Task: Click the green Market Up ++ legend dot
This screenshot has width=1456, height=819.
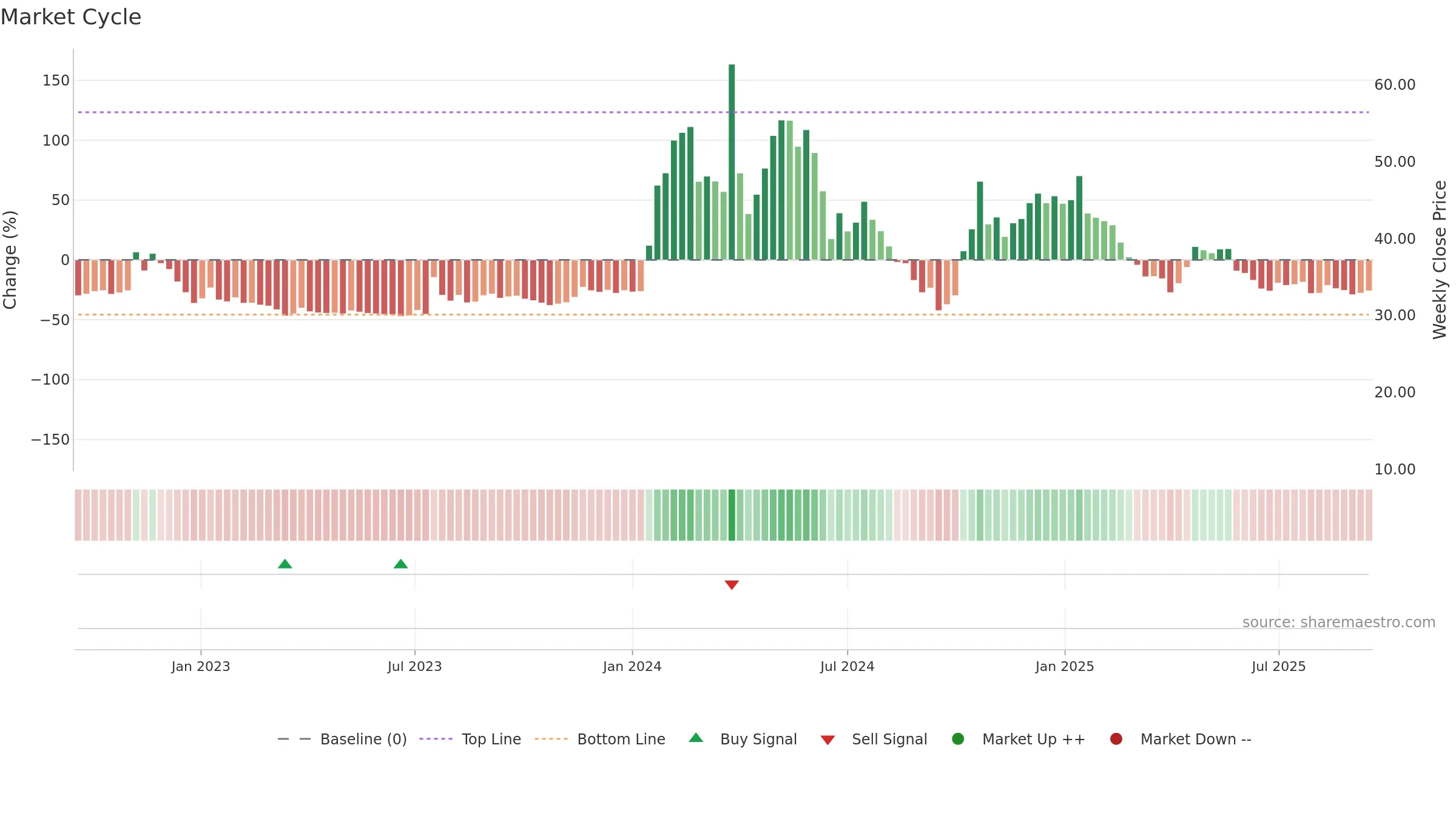Action: point(958,739)
